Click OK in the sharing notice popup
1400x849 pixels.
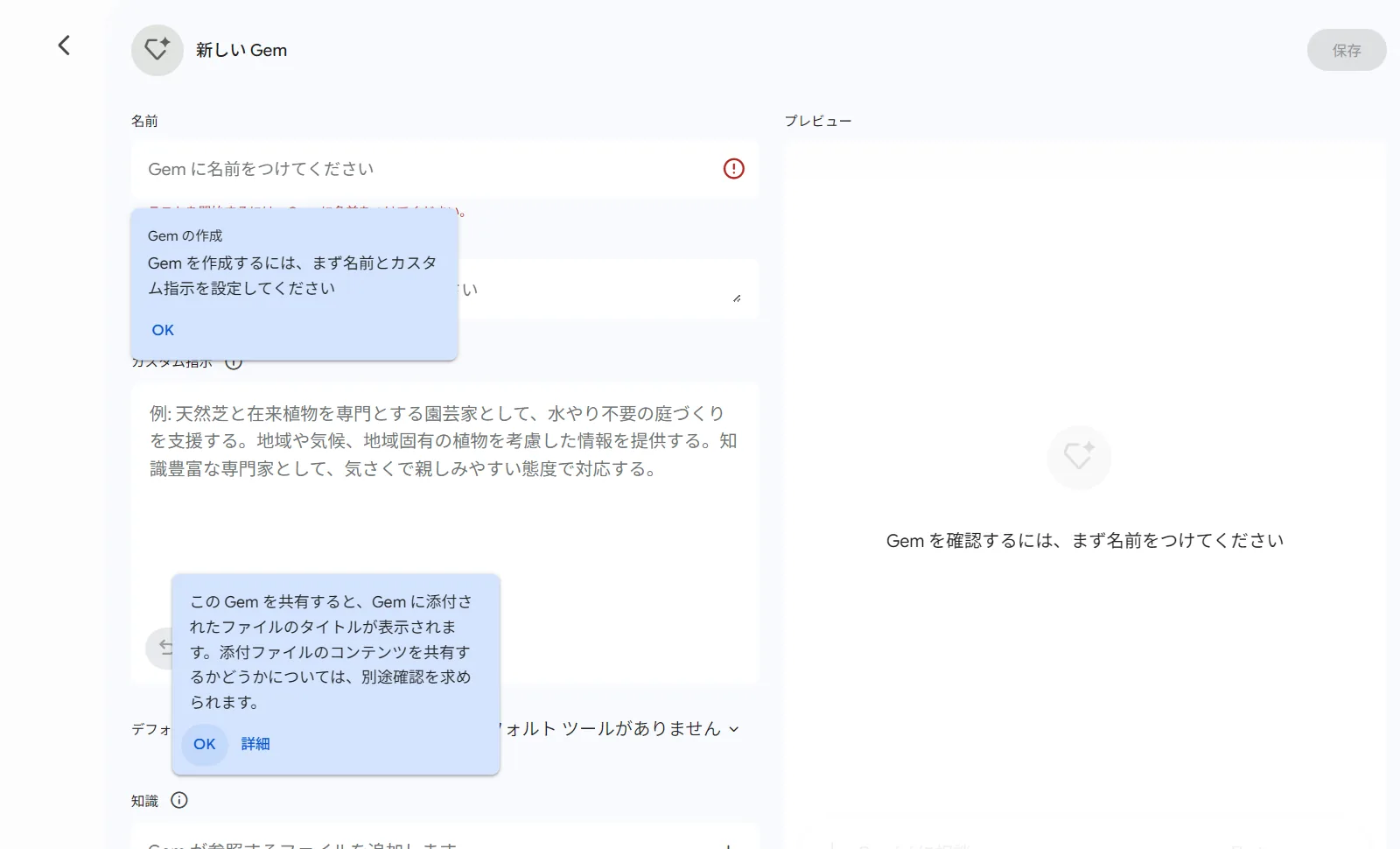[205, 744]
